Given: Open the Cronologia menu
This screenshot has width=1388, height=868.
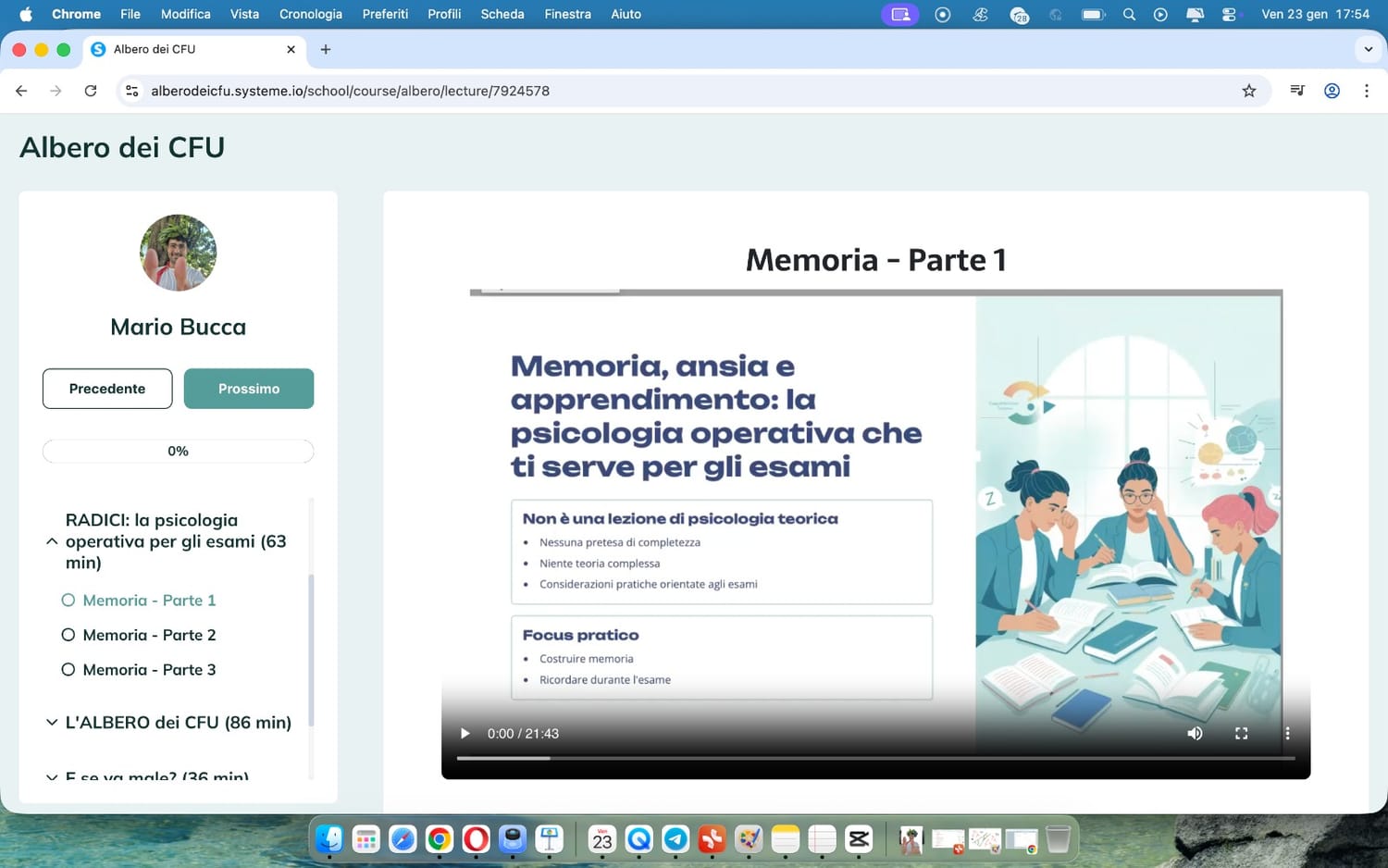Looking at the screenshot, I should click(x=311, y=14).
